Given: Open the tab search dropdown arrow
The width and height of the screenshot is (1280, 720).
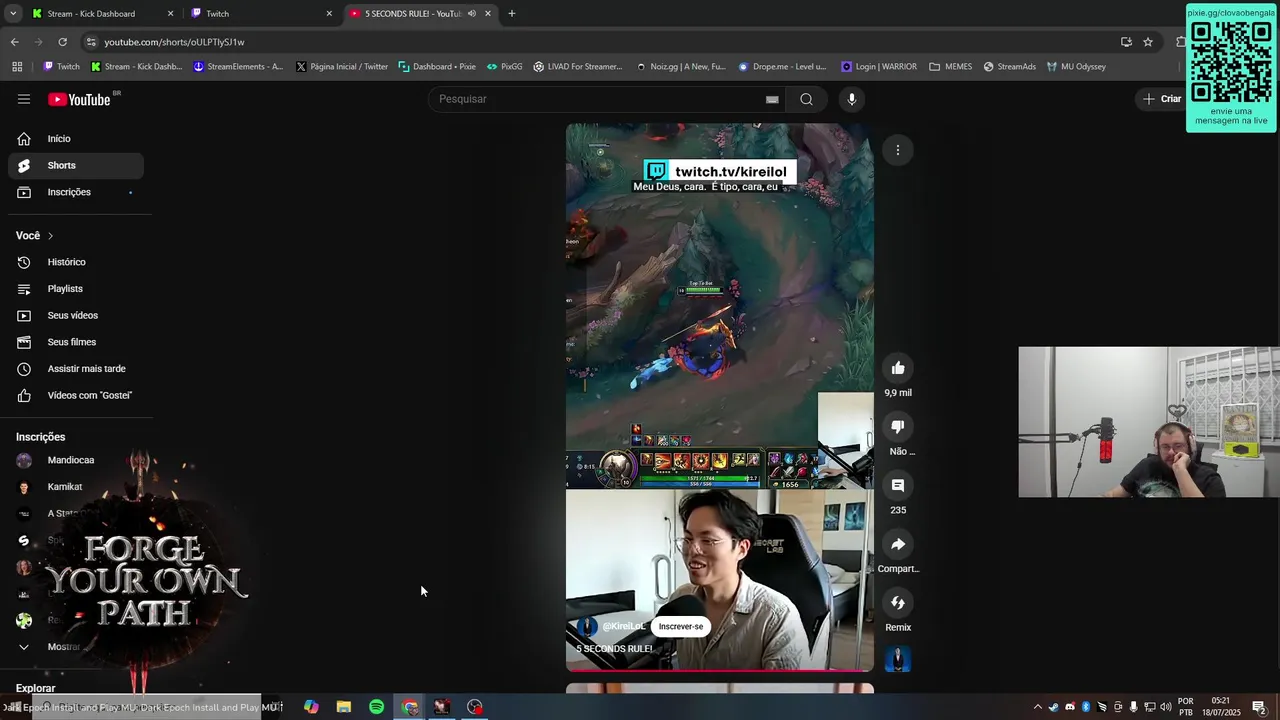Looking at the screenshot, I should (x=13, y=14).
